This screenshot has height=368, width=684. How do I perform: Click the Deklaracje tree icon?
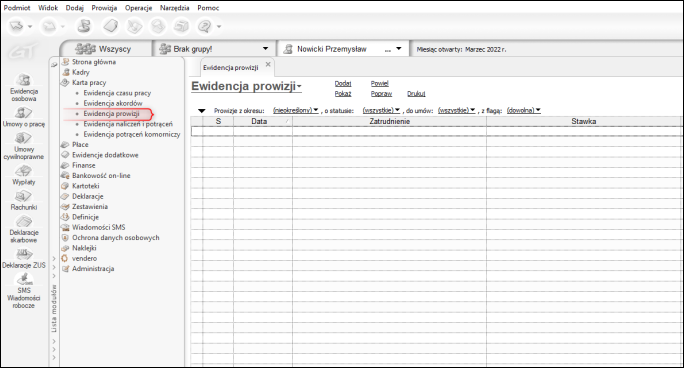65,196
